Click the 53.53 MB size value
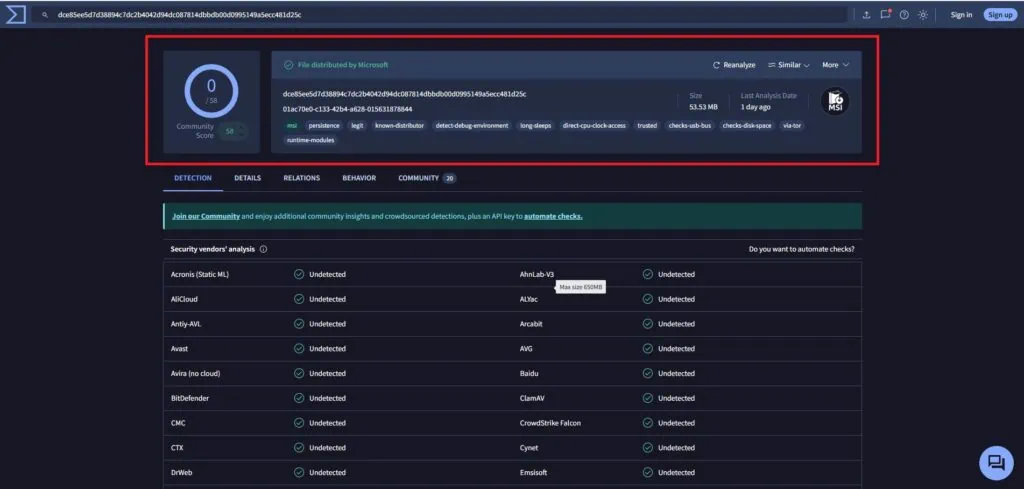1024x489 pixels. coord(703,106)
